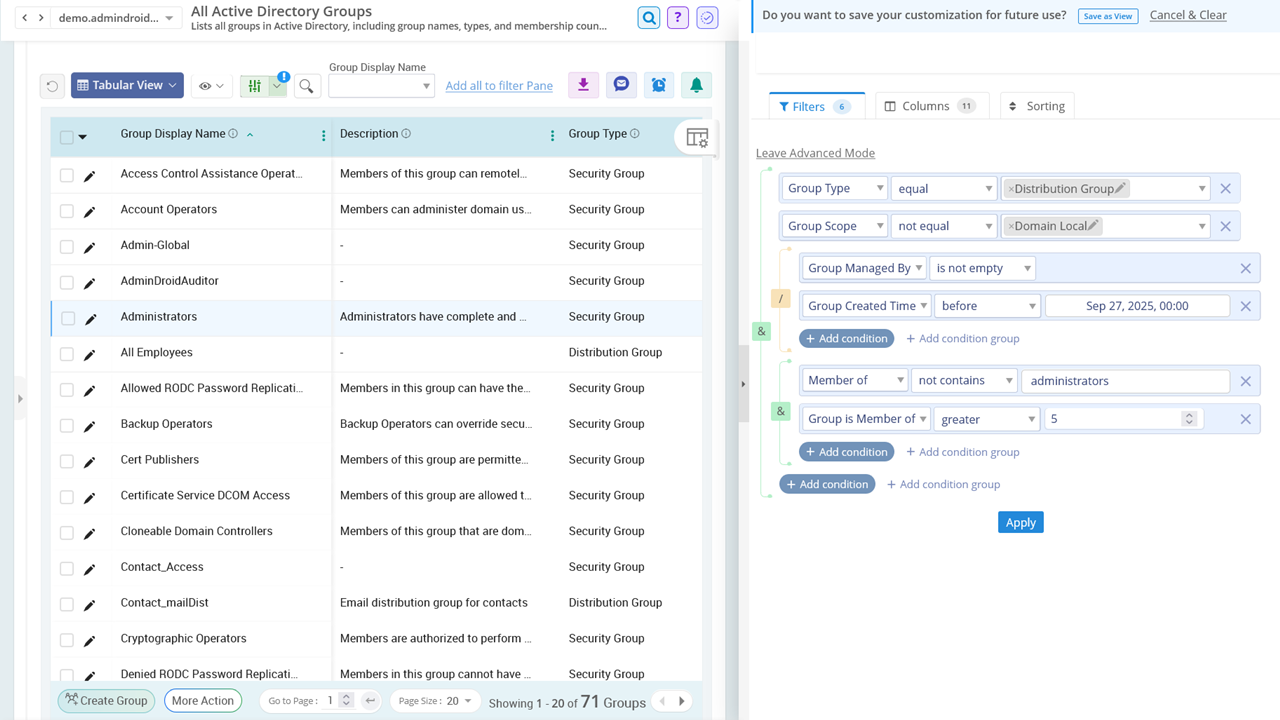Screen dimensions: 1280x720
Task: Open the column settings gear icon in table header
Action: point(696,139)
